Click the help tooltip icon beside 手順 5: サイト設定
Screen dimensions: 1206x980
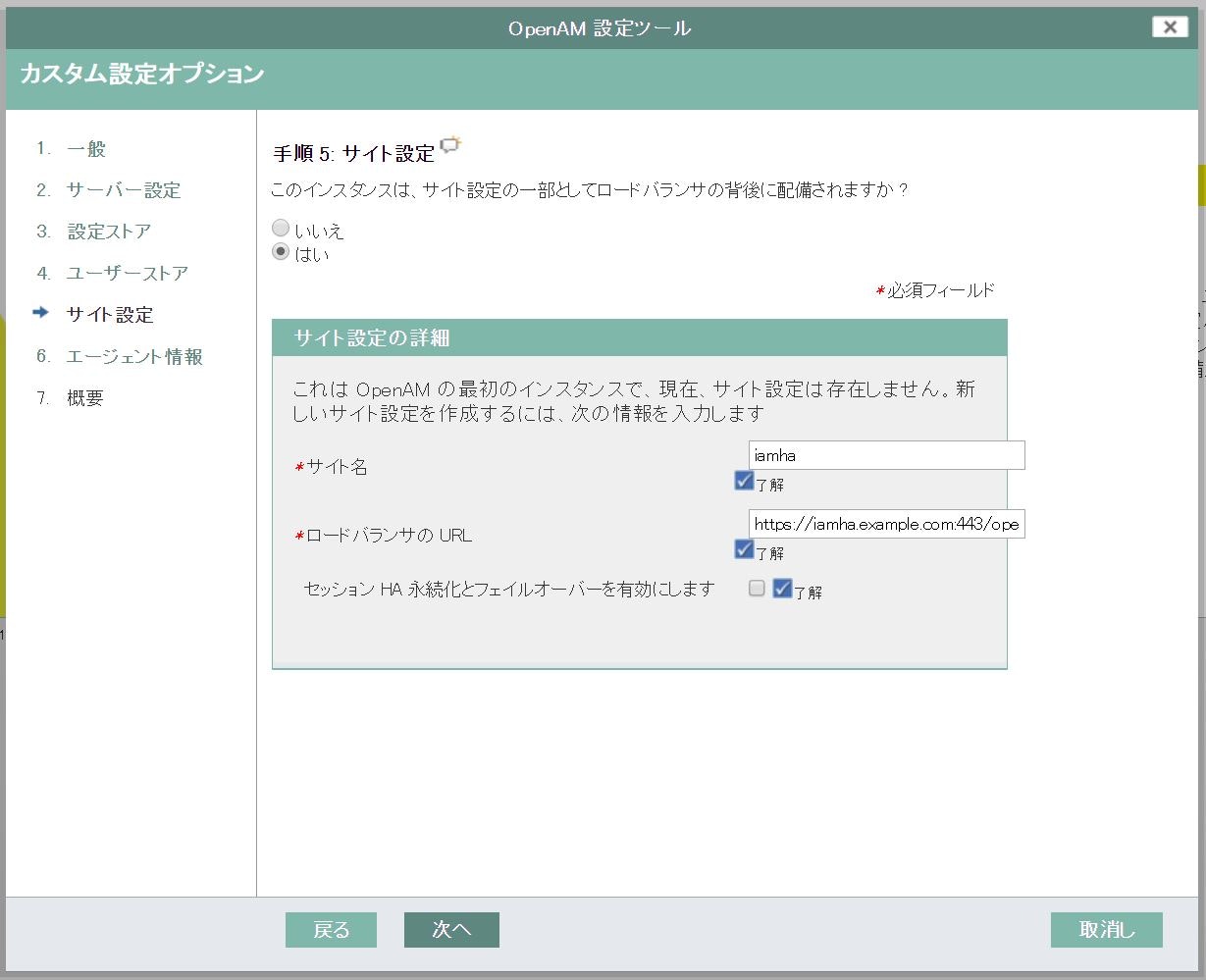click(450, 146)
